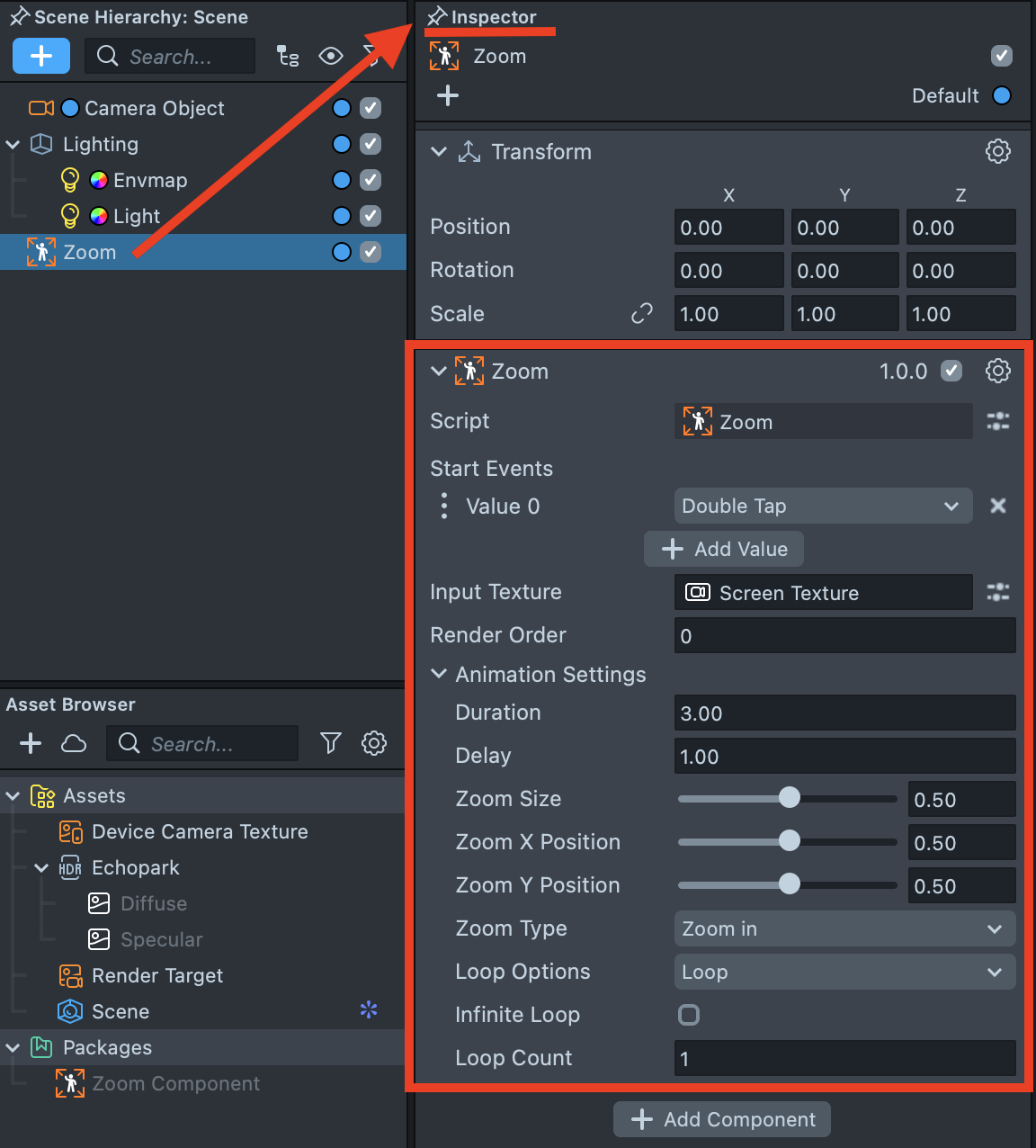Open Script field settings sliders icon
Viewport: 1036px width, 1148px height.
[x=998, y=421]
